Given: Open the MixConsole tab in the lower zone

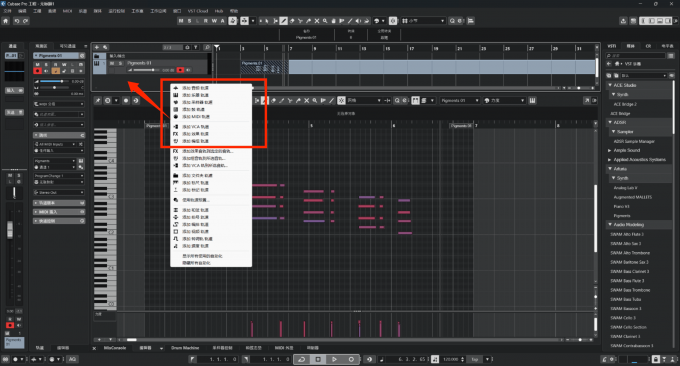Looking at the screenshot, I should pos(115,348).
